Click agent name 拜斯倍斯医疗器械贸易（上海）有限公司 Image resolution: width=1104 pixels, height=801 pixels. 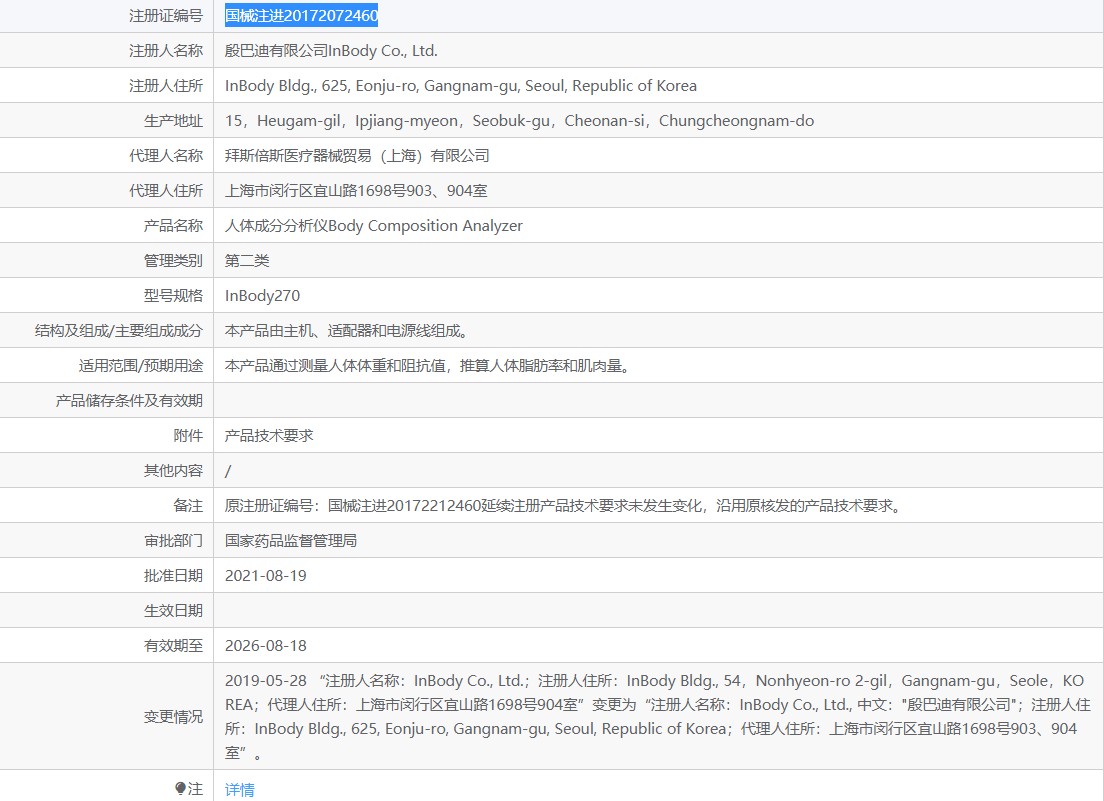pyautogui.click(x=357, y=156)
